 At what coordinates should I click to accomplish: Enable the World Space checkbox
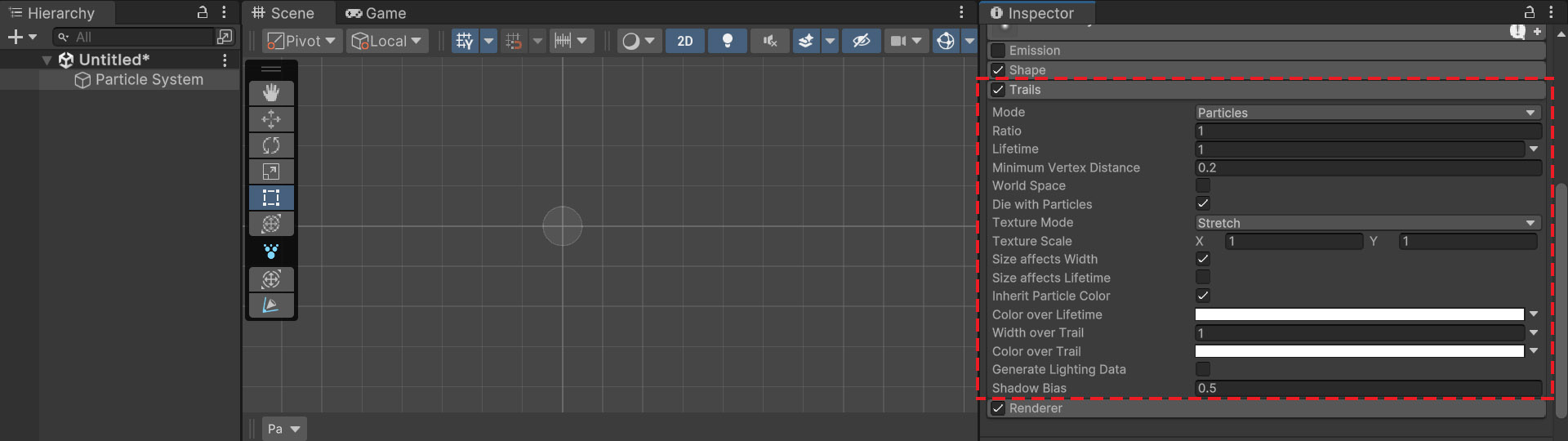1203,185
